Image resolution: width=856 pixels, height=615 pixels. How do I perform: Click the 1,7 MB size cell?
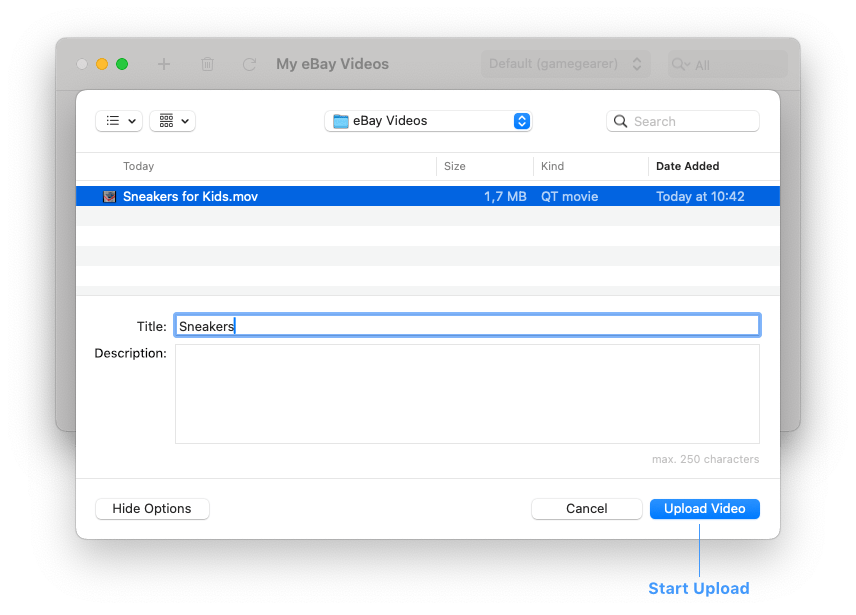(x=505, y=196)
